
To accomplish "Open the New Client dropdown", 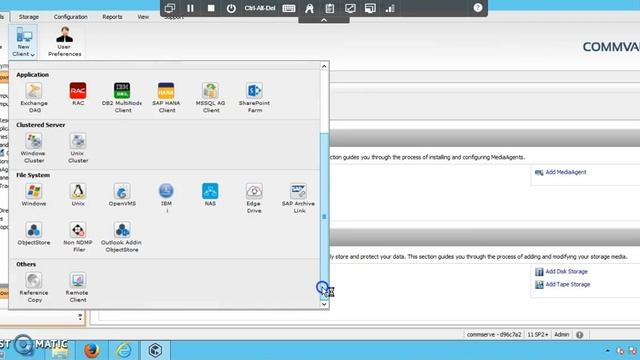I will [23, 42].
